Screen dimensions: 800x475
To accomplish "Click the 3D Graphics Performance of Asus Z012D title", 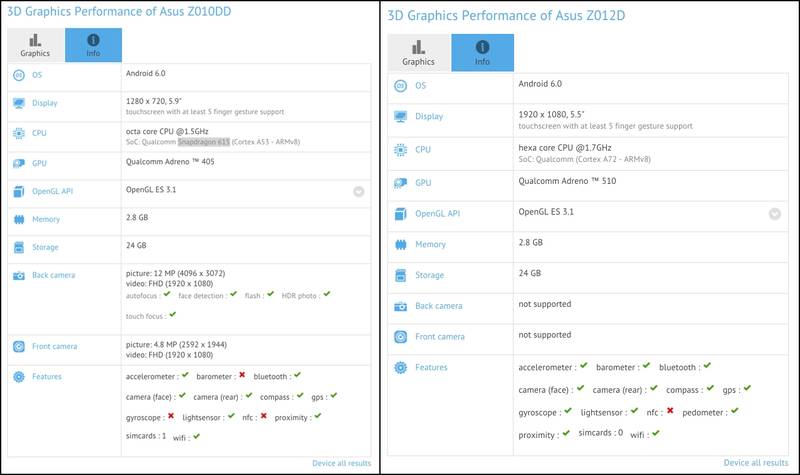I will pos(506,15).
